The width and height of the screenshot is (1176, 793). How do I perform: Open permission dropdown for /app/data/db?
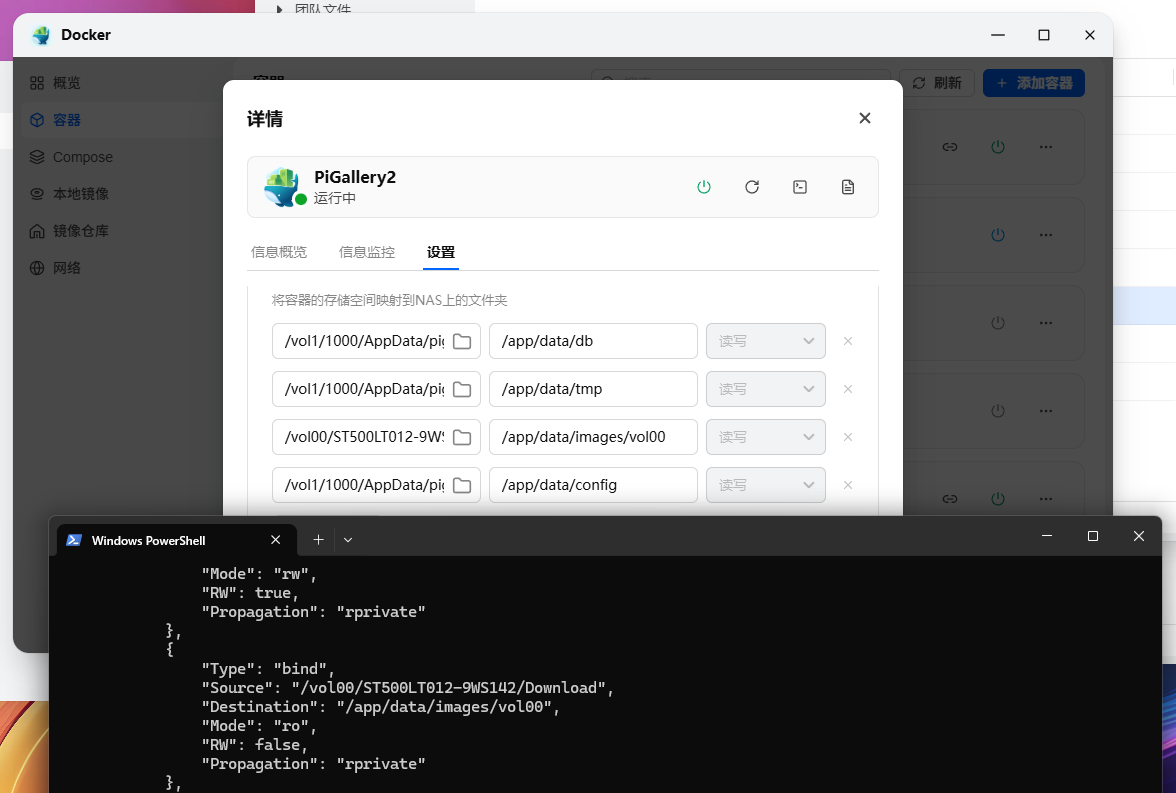(x=766, y=341)
